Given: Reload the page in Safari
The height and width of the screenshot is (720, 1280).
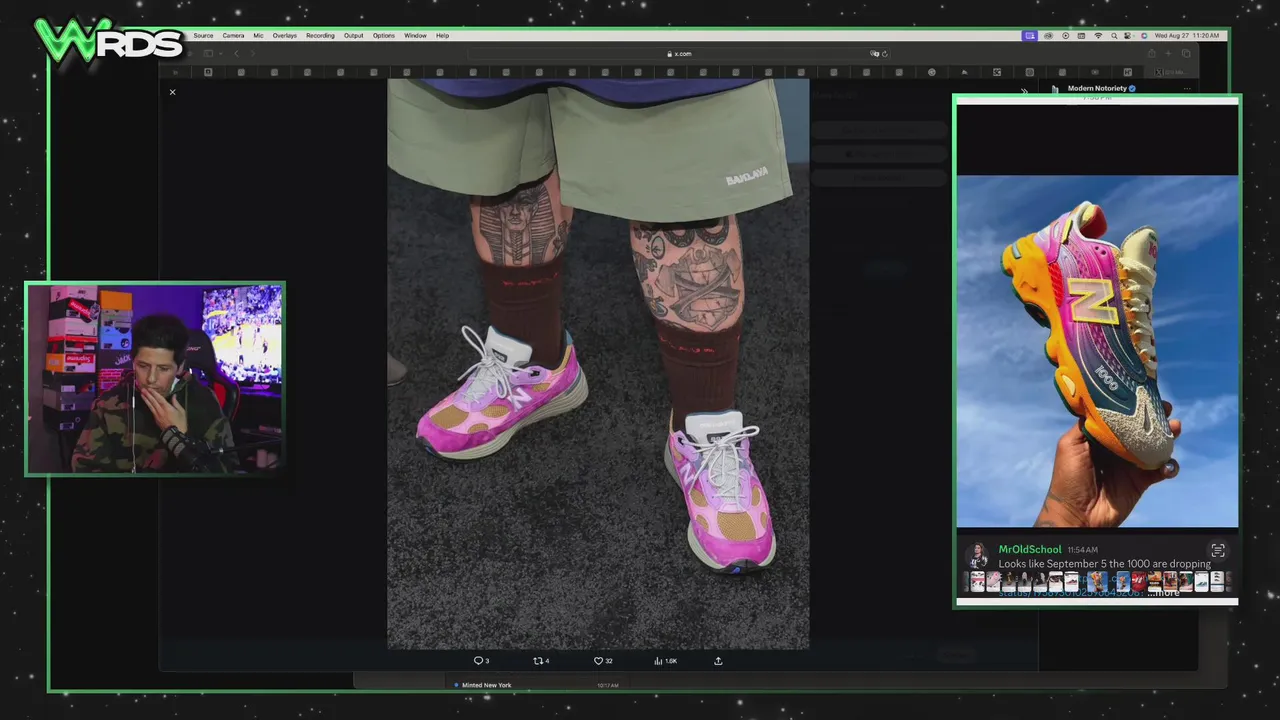Looking at the screenshot, I should (x=885, y=53).
